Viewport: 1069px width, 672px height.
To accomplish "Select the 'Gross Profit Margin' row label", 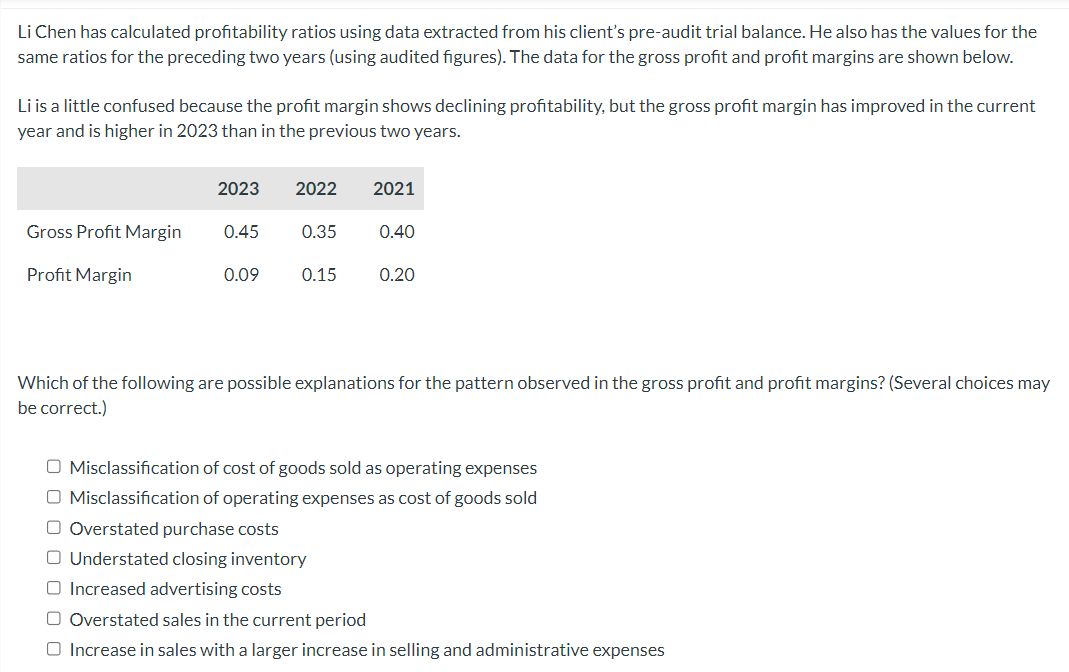I will (x=103, y=231).
